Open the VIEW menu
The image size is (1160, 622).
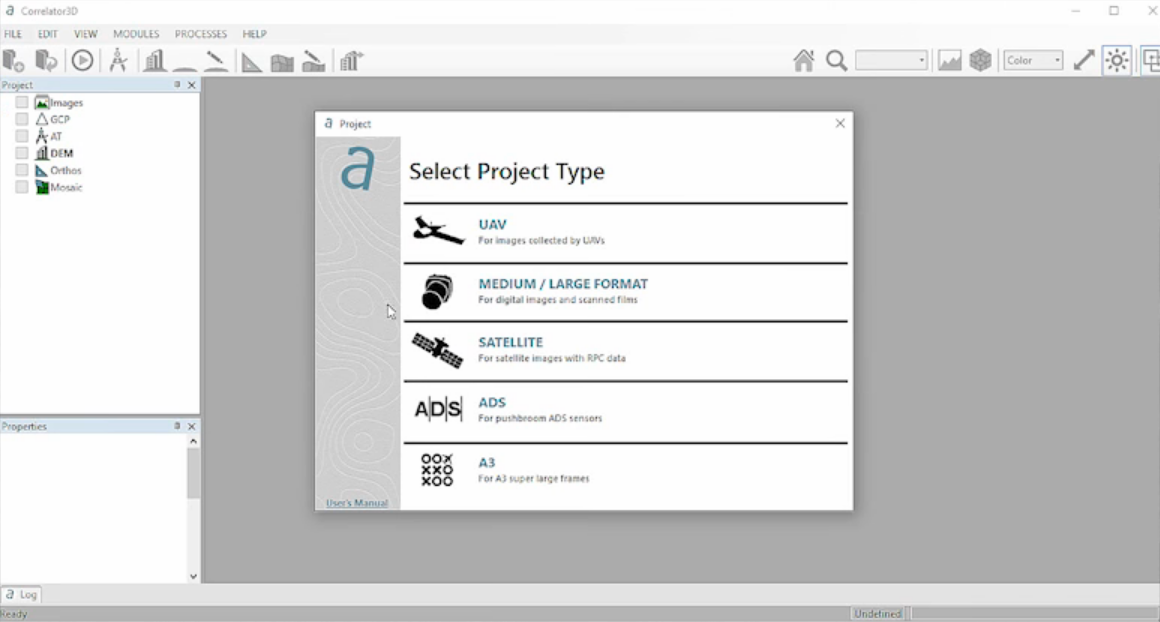[x=85, y=34]
